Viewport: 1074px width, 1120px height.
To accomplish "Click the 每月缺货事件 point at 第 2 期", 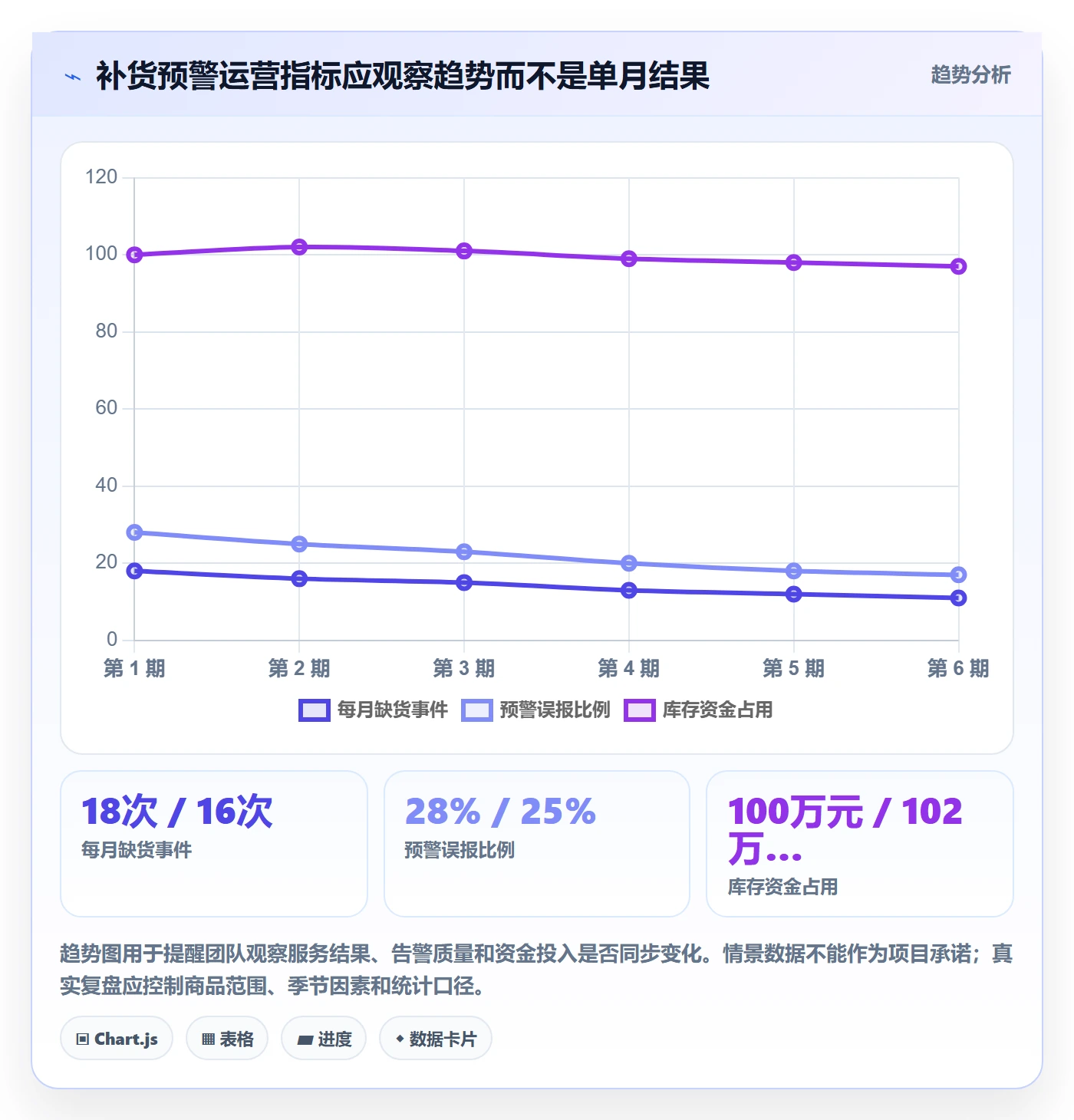I will pos(299,578).
